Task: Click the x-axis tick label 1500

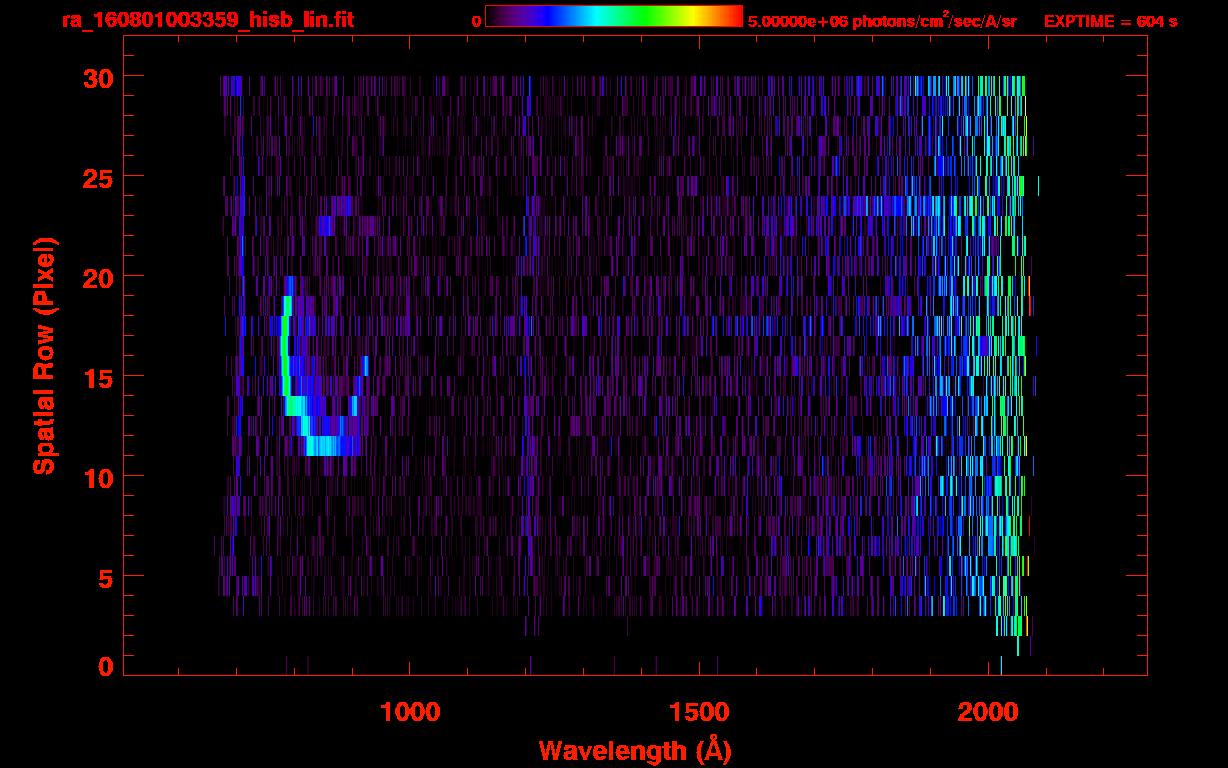Action: click(699, 711)
